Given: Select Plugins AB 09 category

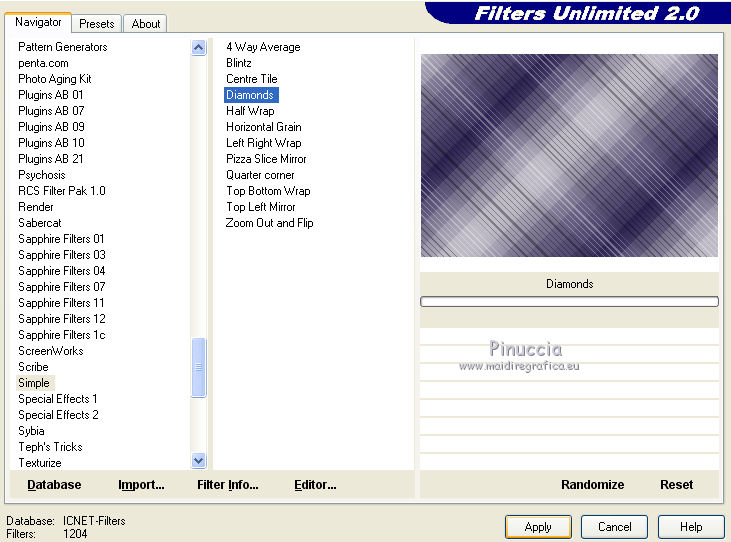Looking at the screenshot, I should pos(51,127).
